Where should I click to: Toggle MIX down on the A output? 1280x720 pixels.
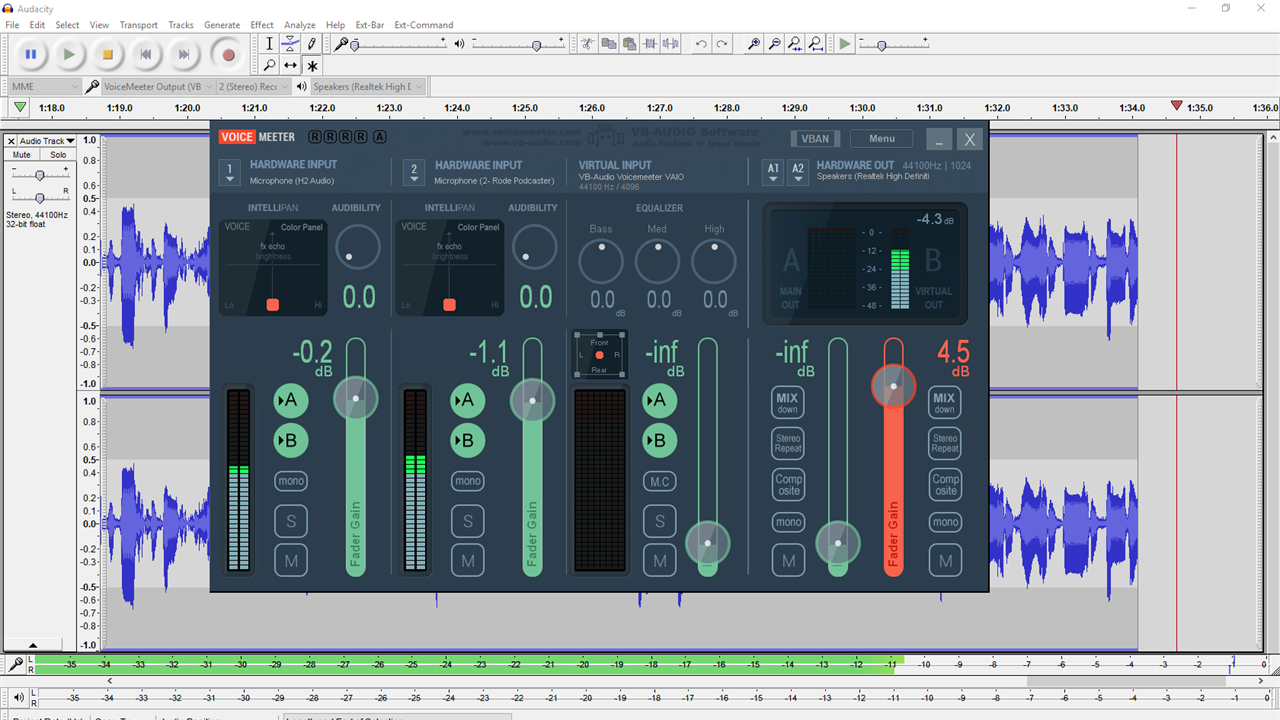pyautogui.click(x=788, y=403)
